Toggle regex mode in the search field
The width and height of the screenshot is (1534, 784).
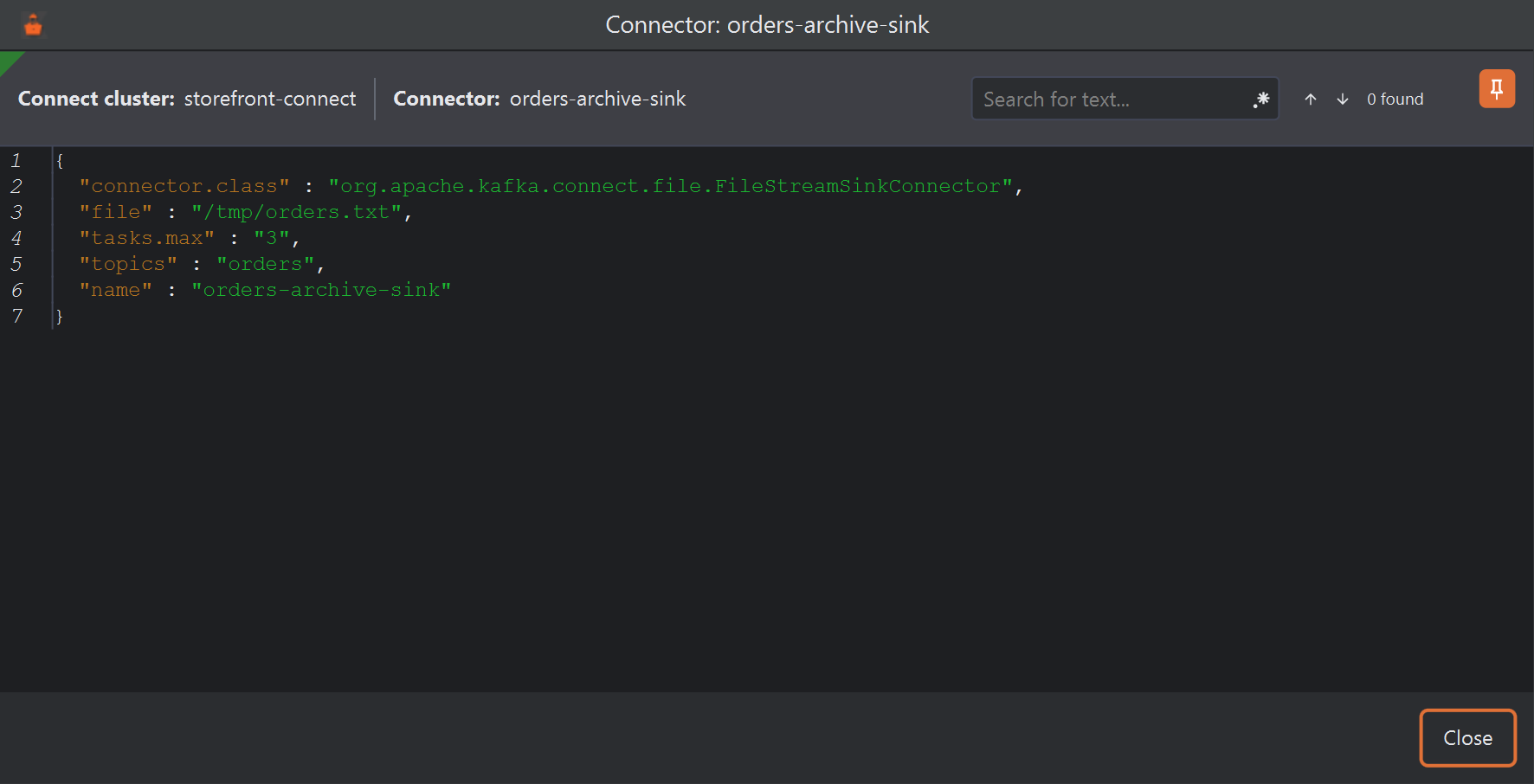click(x=1261, y=100)
